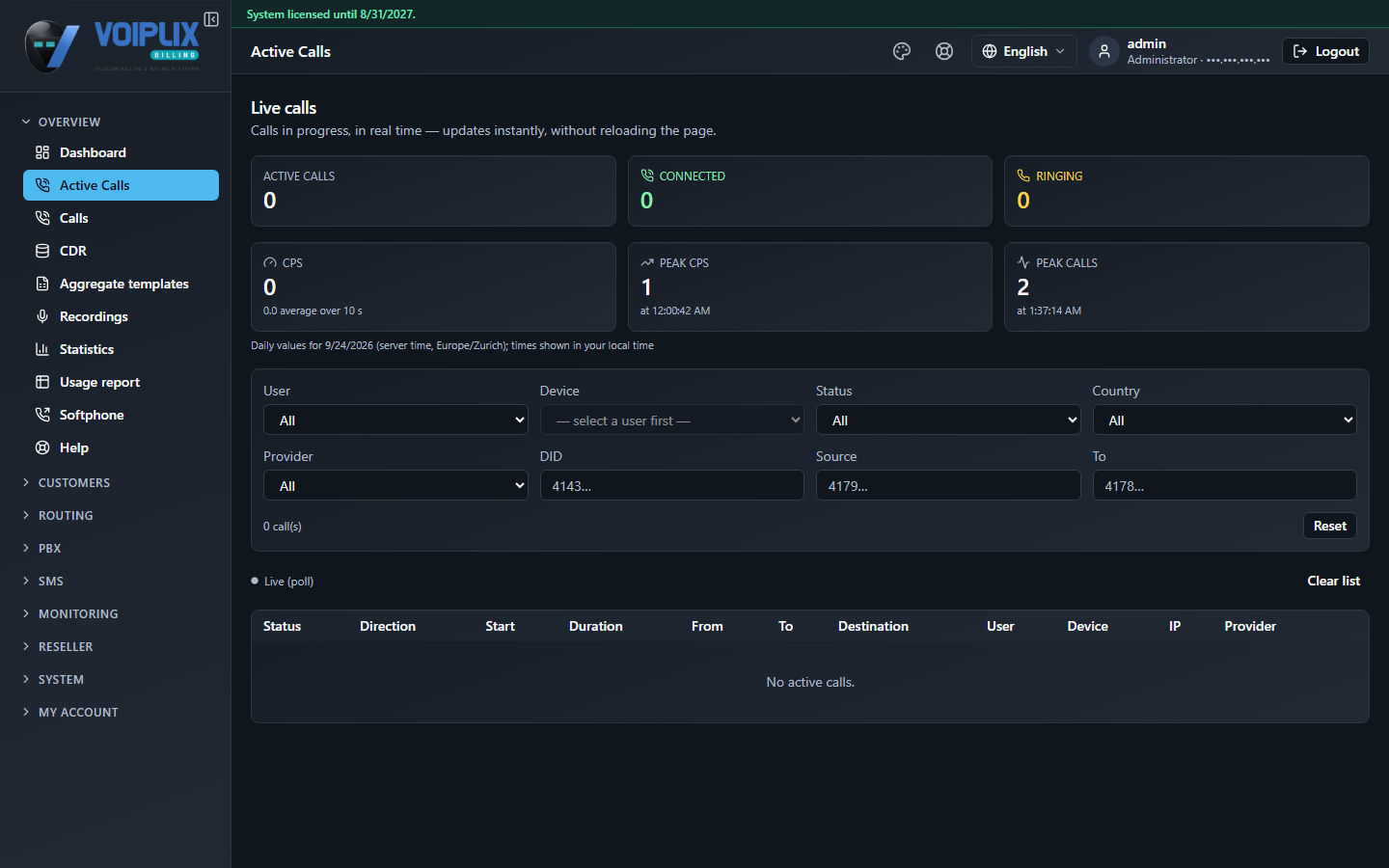Viewport: 1389px width, 868px height.
Task: Expand the SYSTEM sidebar section
Action: tap(61, 679)
